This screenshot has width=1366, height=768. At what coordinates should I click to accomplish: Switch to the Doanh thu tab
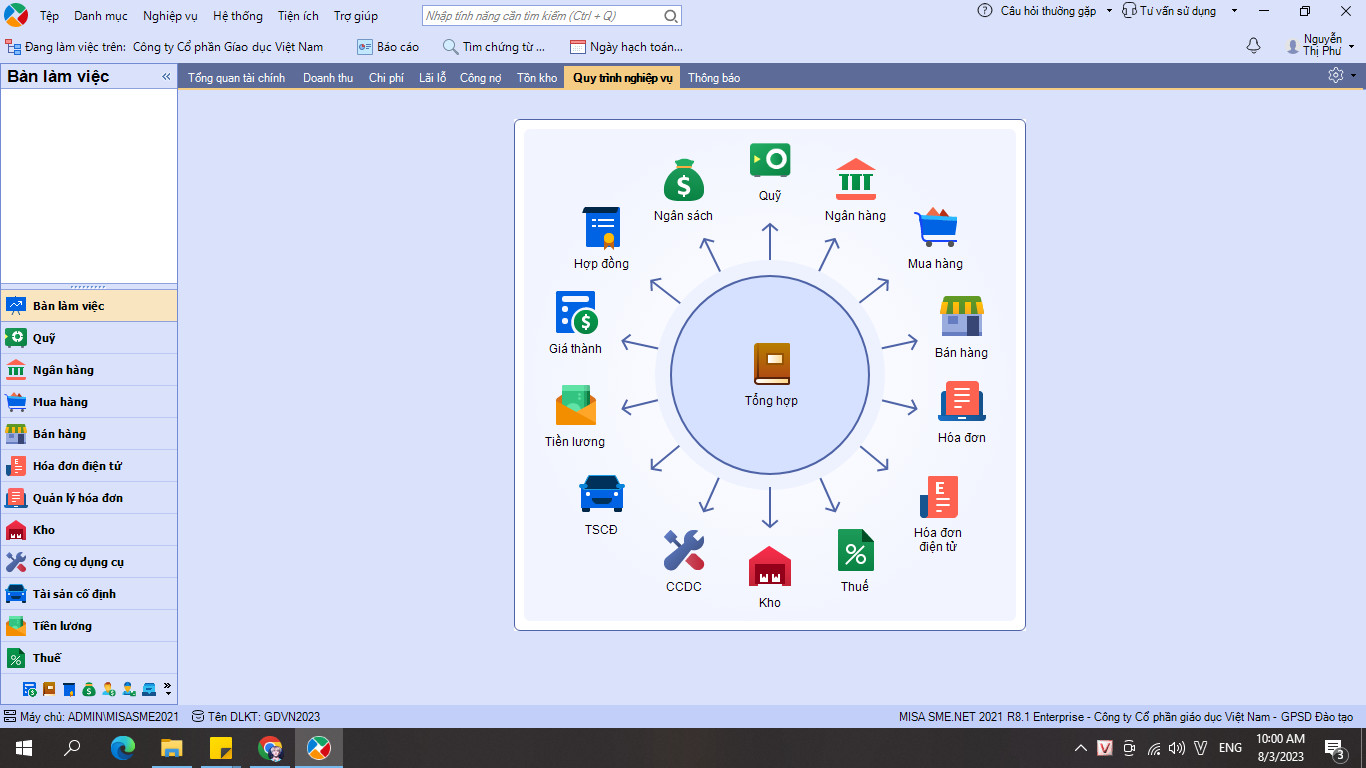(x=328, y=77)
